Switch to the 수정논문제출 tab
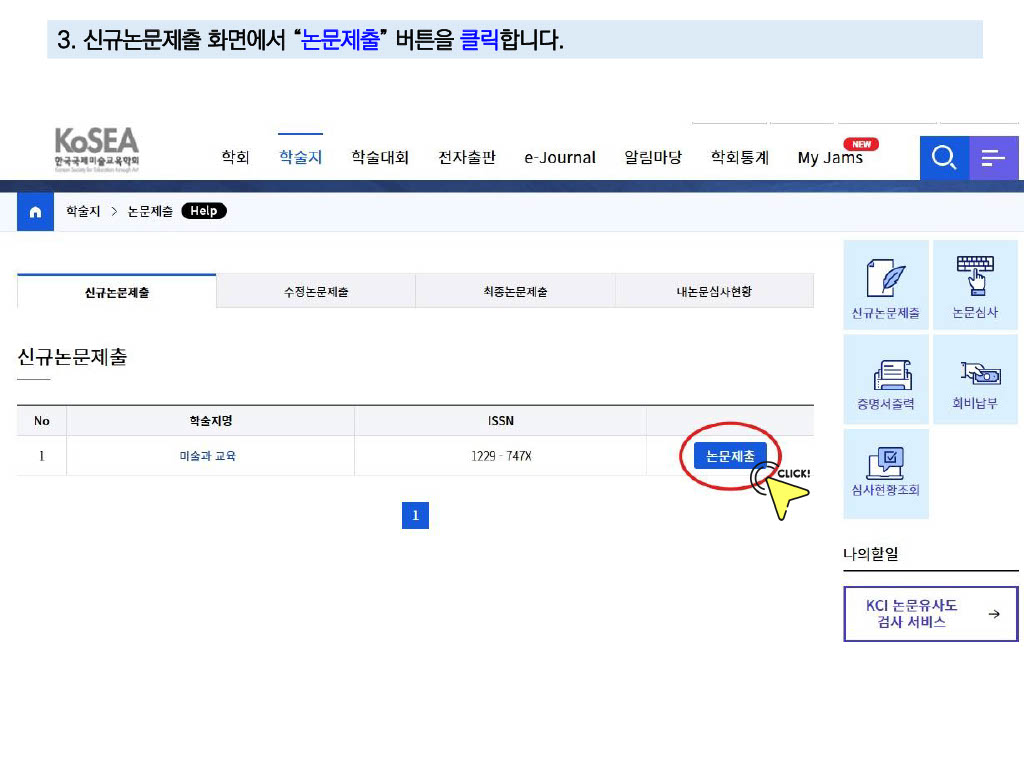Image resolution: width=1024 pixels, height=768 pixels. (x=316, y=292)
